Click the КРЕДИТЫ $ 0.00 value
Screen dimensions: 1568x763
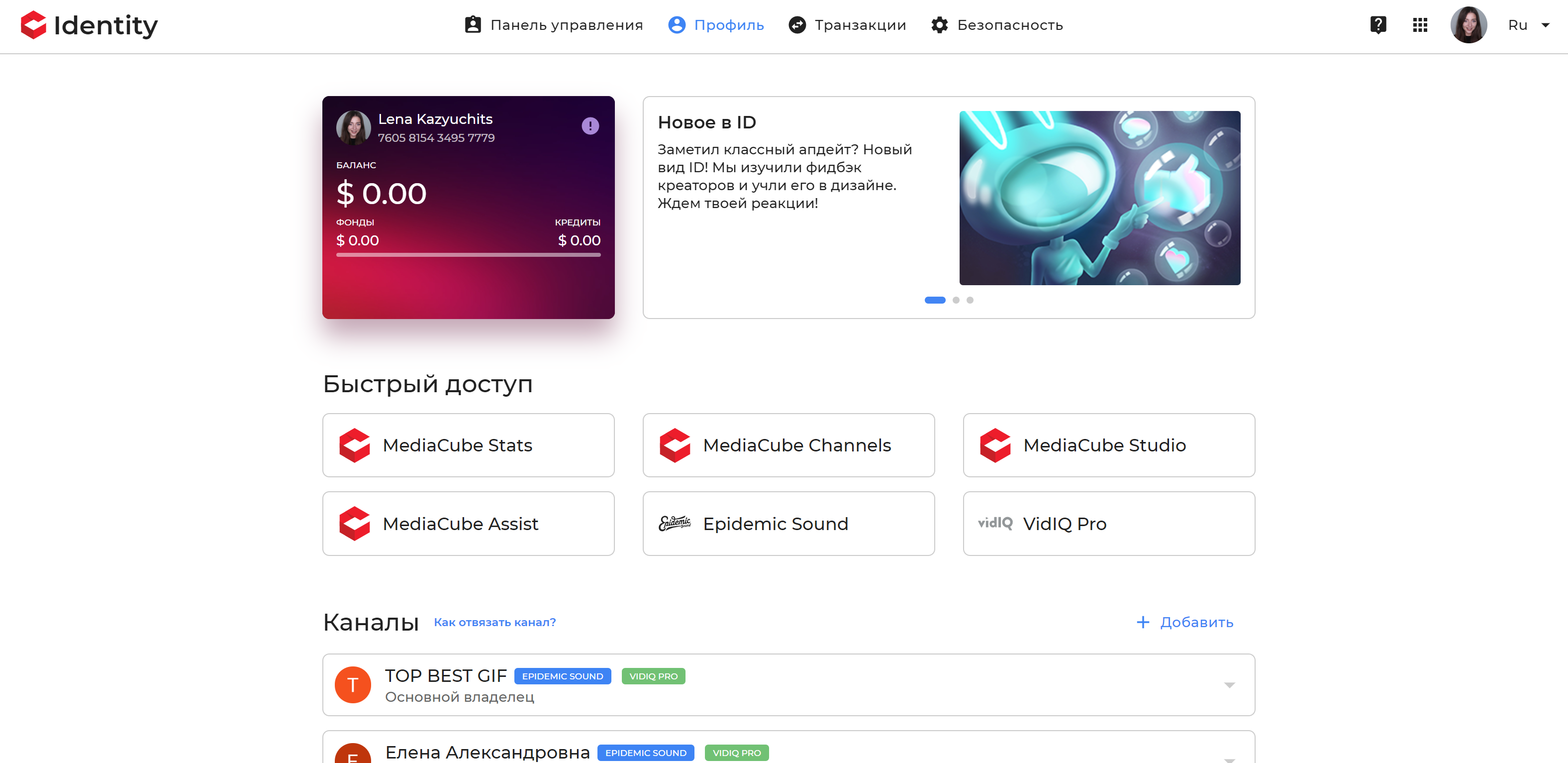coord(579,240)
